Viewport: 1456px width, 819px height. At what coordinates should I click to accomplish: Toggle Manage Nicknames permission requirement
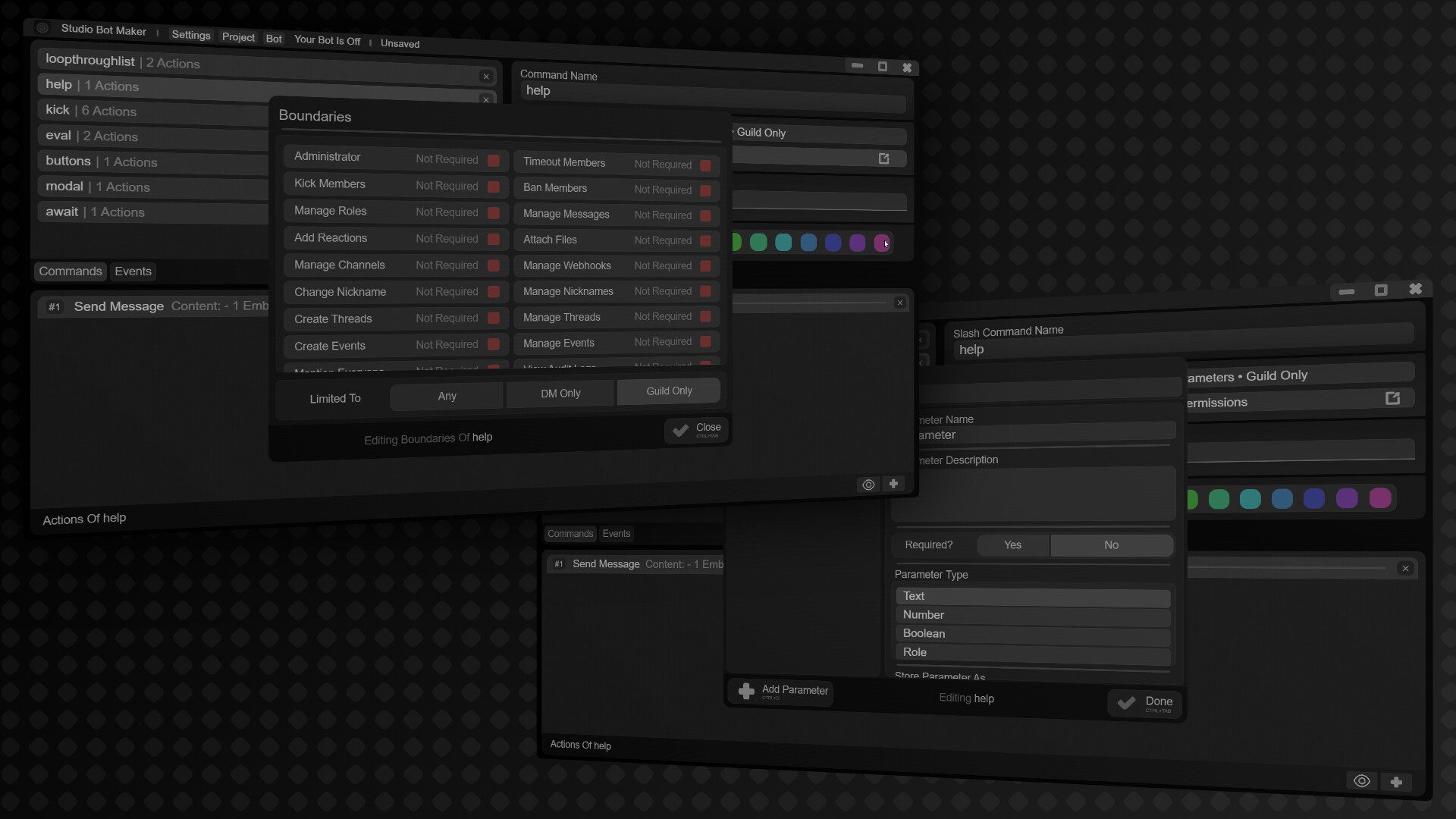point(705,291)
